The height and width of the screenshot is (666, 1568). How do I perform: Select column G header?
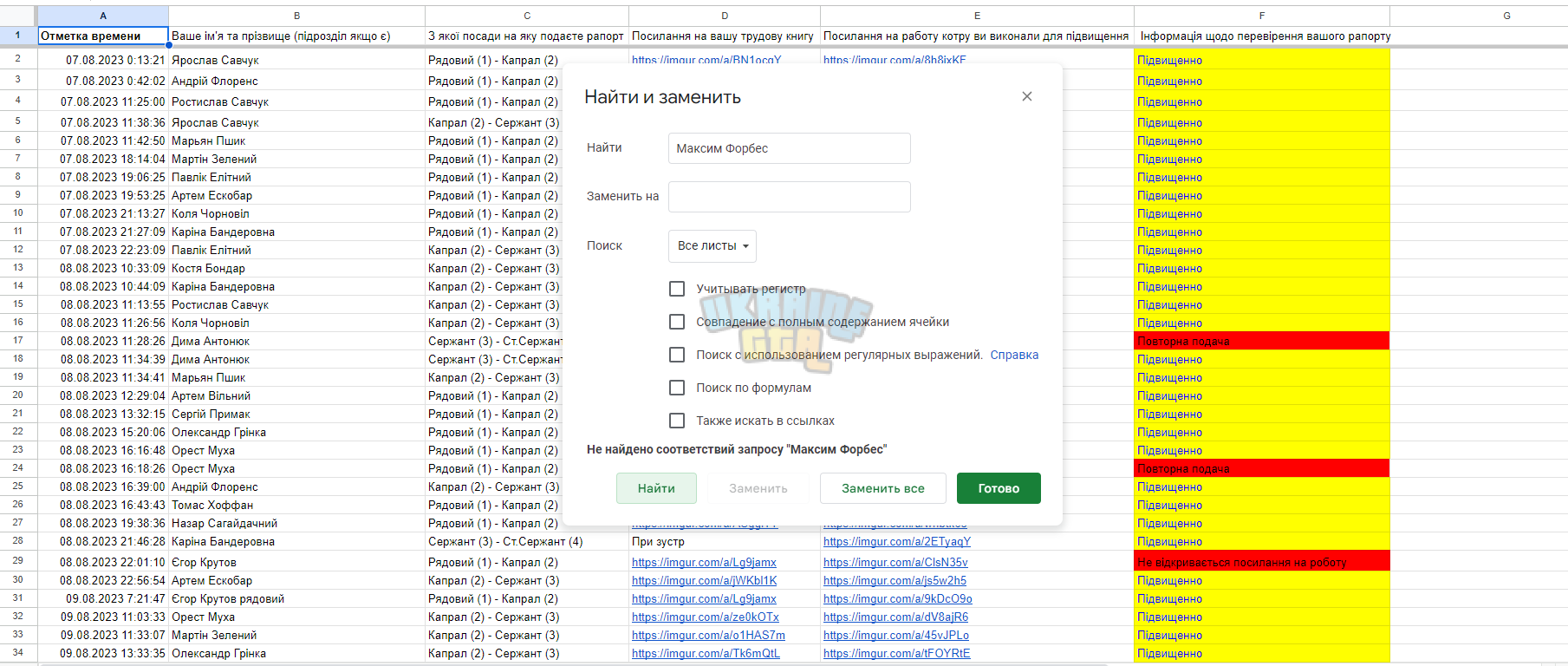1506,16
